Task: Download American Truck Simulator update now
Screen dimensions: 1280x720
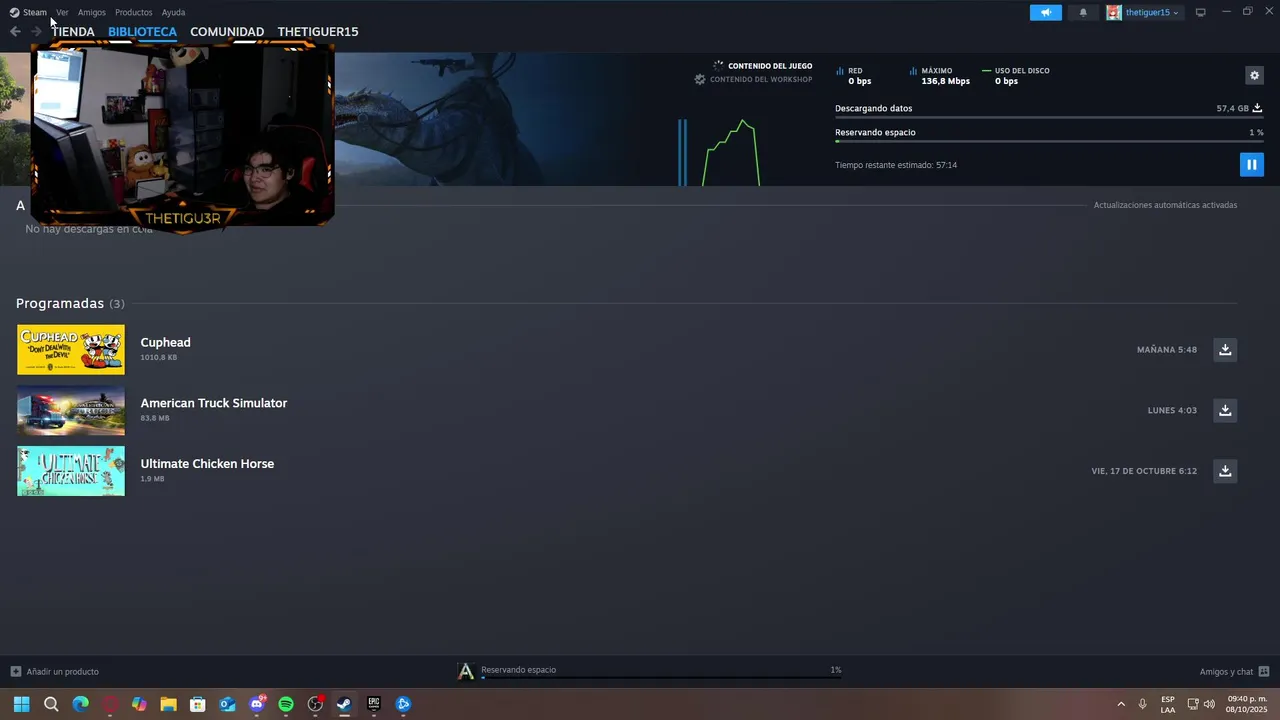Action: [x=1224, y=410]
